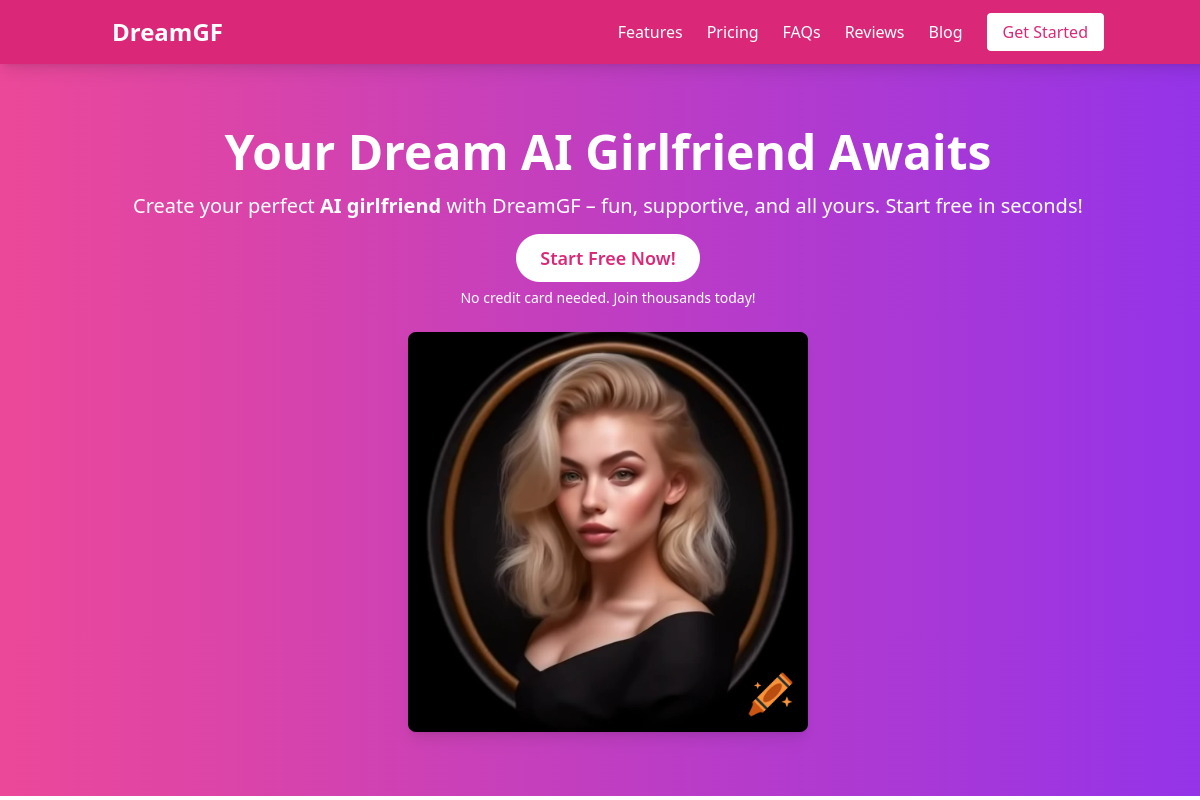Click the orange crayon sparkle icon

click(770, 694)
